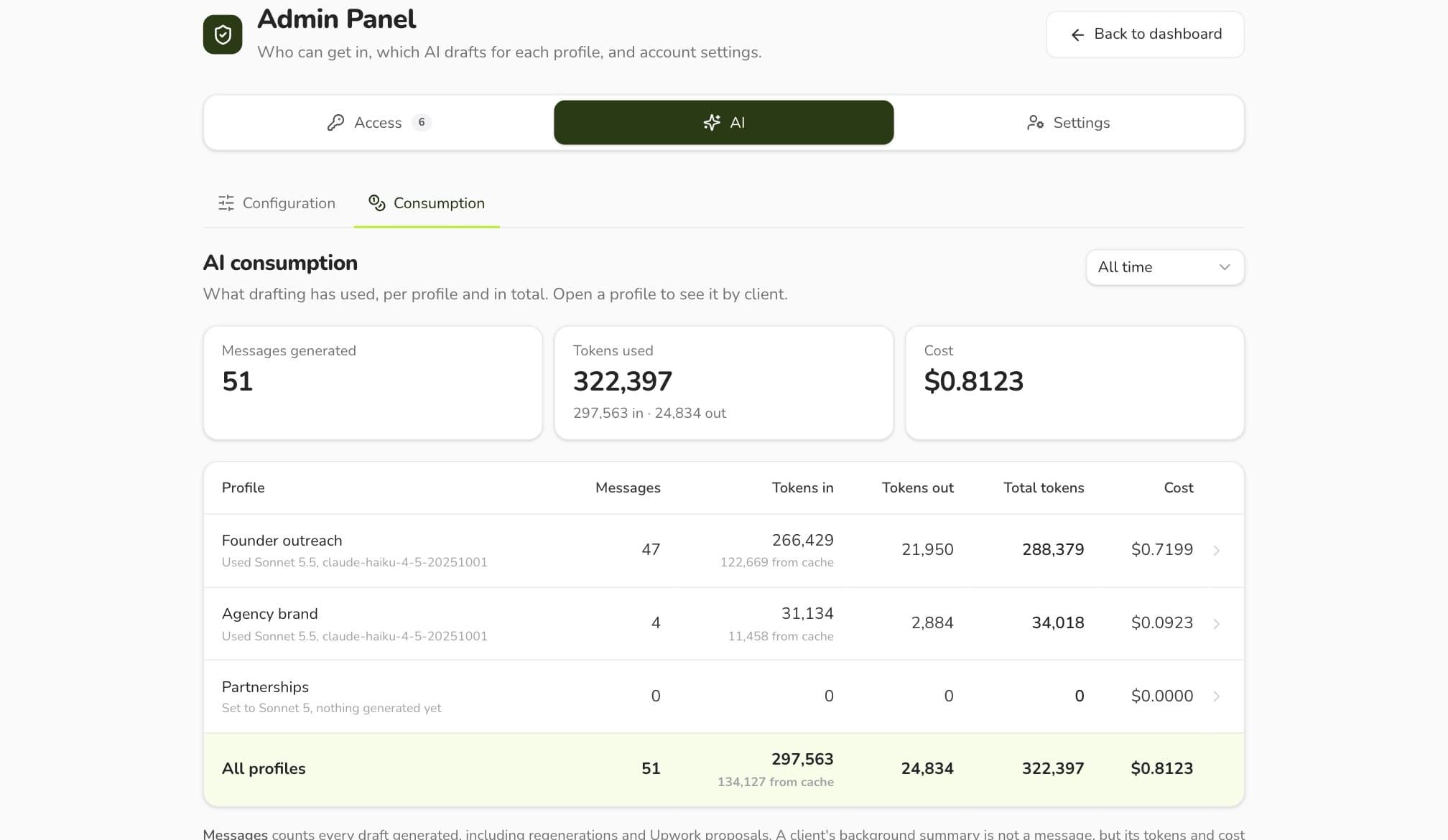The height and width of the screenshot is (840, 1448).
Task: Open the Partnerships profile row
Action: (x=724, y=696)
